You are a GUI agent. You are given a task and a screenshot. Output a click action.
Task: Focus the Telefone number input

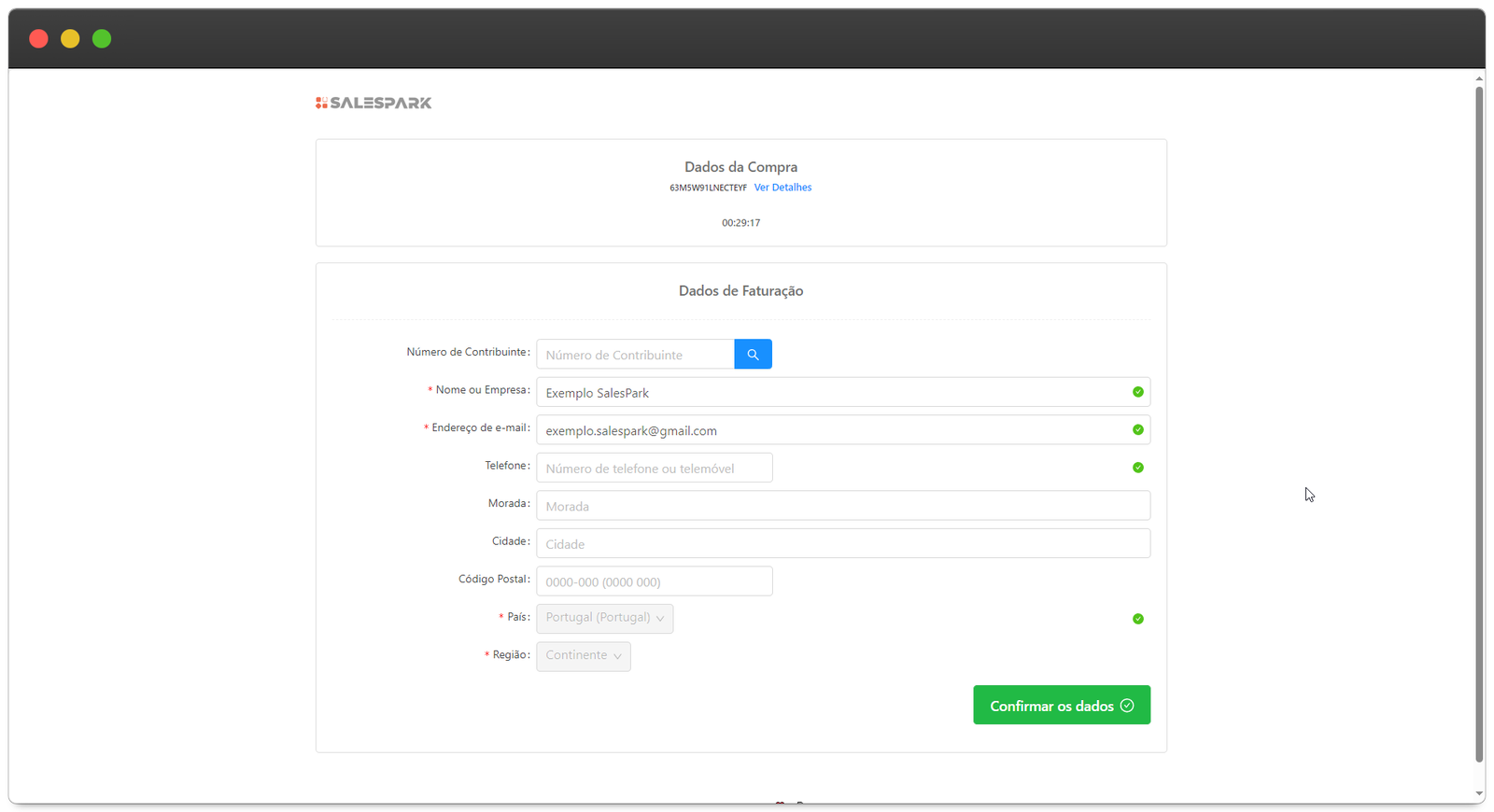(x=654, y=469)
